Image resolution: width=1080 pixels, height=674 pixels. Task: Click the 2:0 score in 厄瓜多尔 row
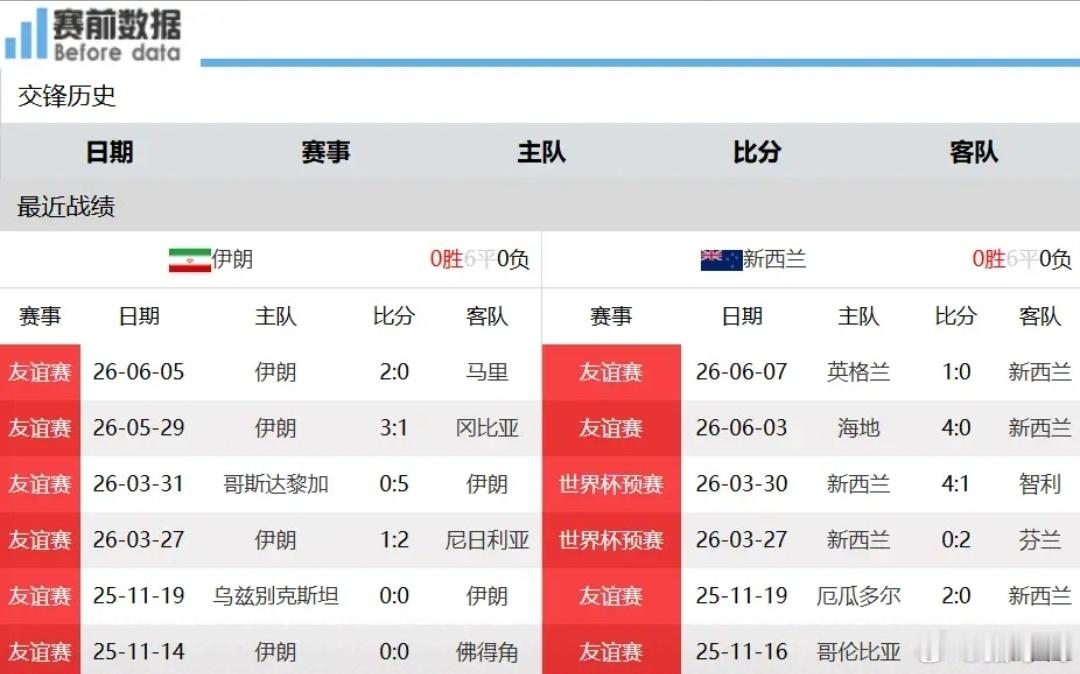pos(956,595)
